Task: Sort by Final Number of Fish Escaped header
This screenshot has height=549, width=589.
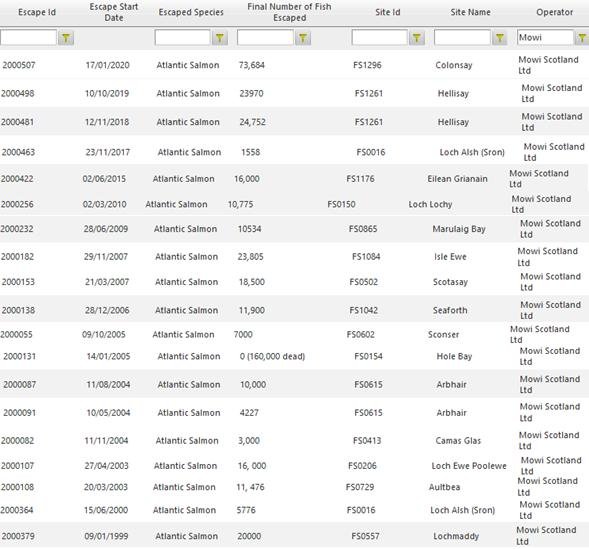Action: [x=289, y=12]
